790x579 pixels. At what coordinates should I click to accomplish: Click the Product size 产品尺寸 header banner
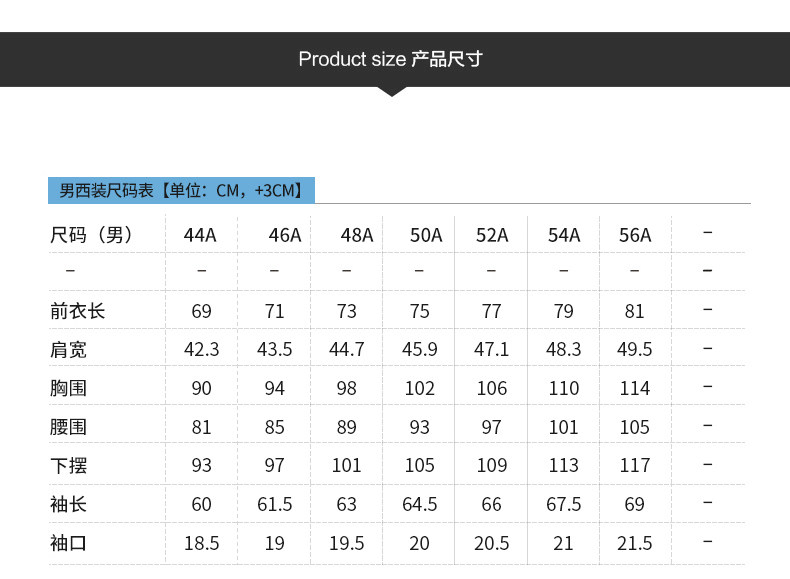tap(395, 59)
